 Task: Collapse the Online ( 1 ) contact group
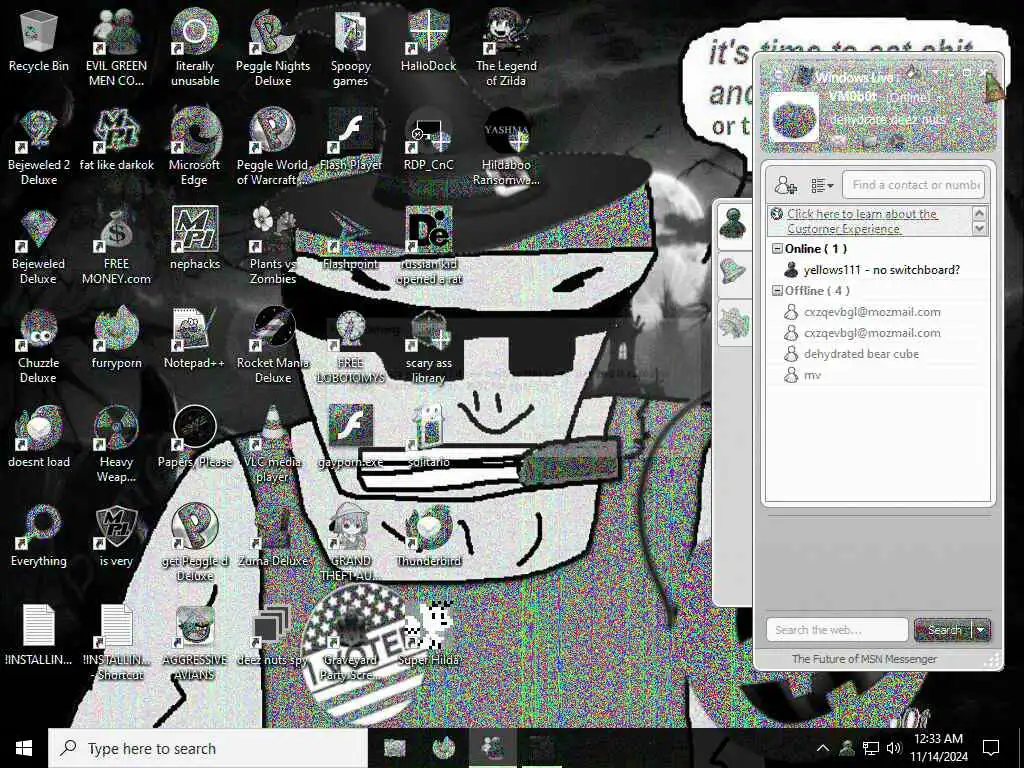pyautogui.click(x=777, y=249)
